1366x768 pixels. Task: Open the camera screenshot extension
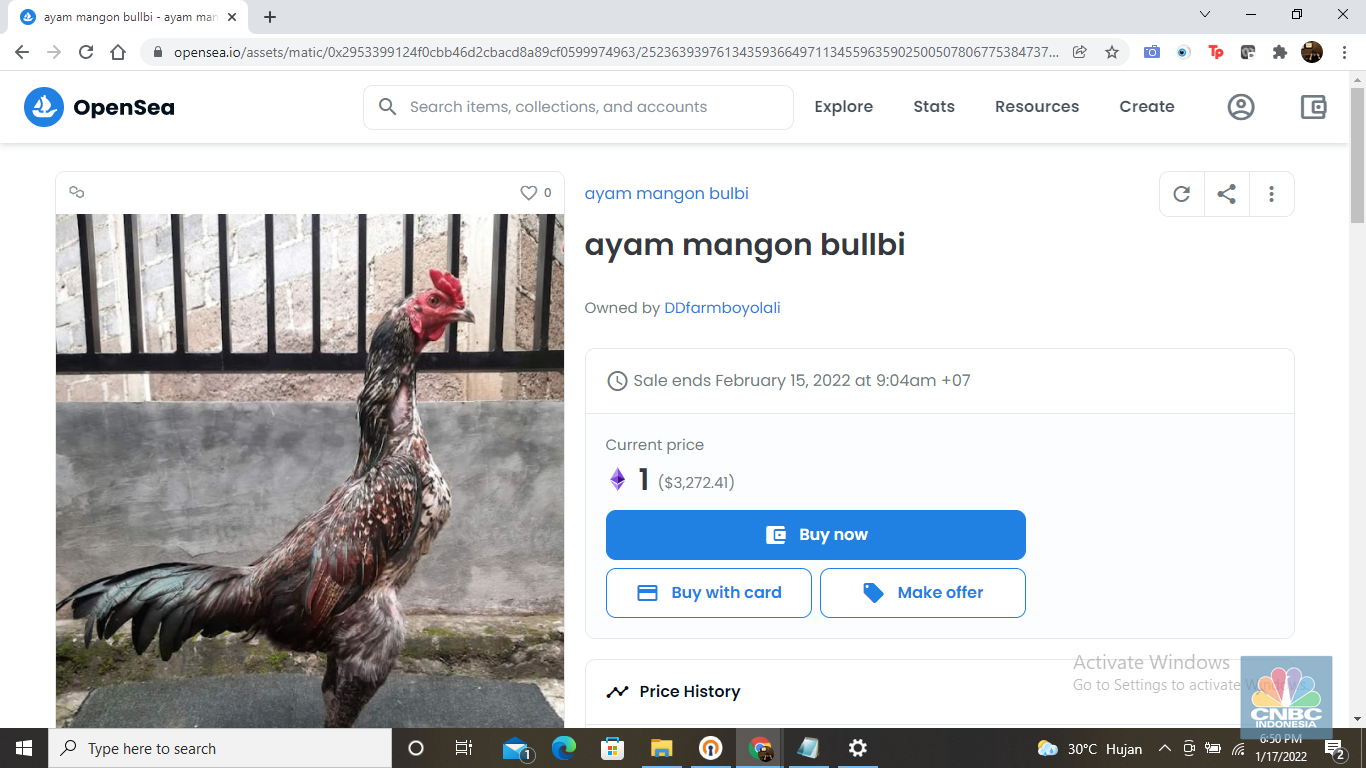pos(1152,52)
